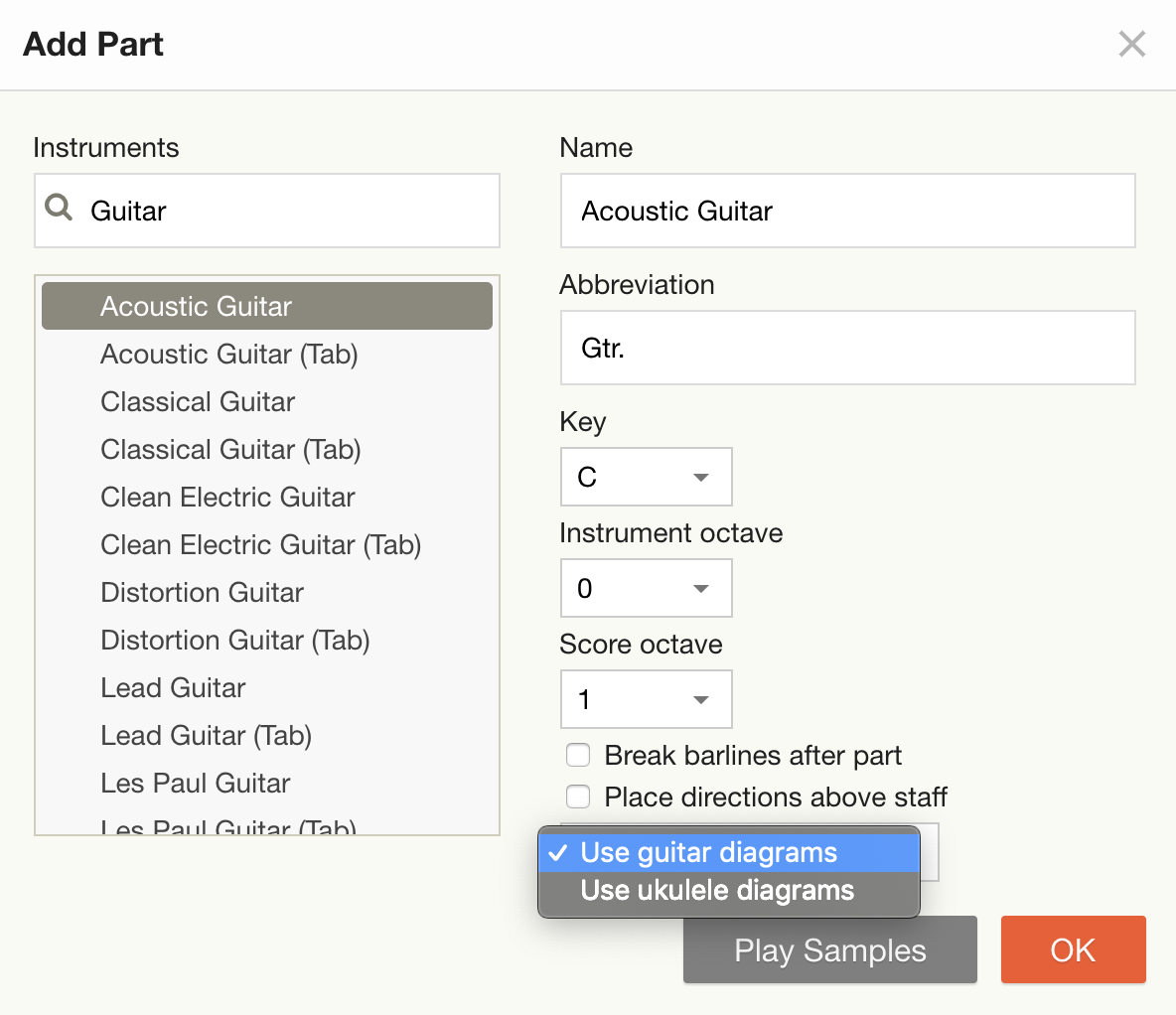Select Acoustic Guitar (Tab) in the list
Image resolution: width=1176 pixels, height=1015 pixels.
pyautogui.click(x=228, y=354)
